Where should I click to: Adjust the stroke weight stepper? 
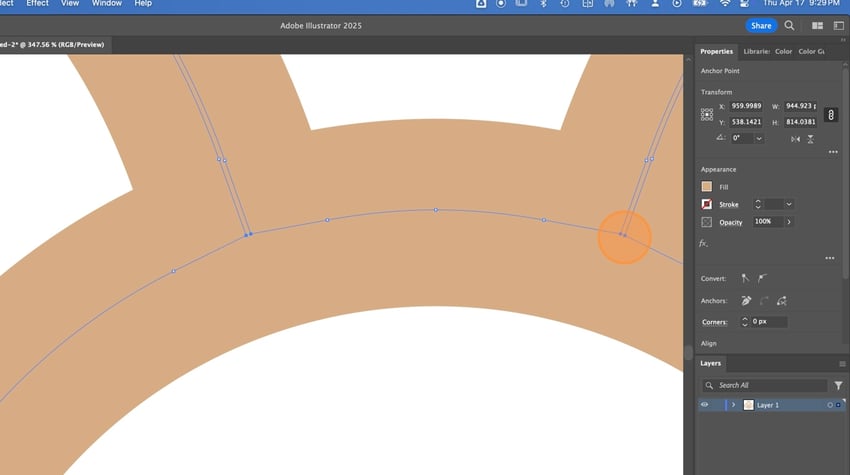[x=758, y=204]
